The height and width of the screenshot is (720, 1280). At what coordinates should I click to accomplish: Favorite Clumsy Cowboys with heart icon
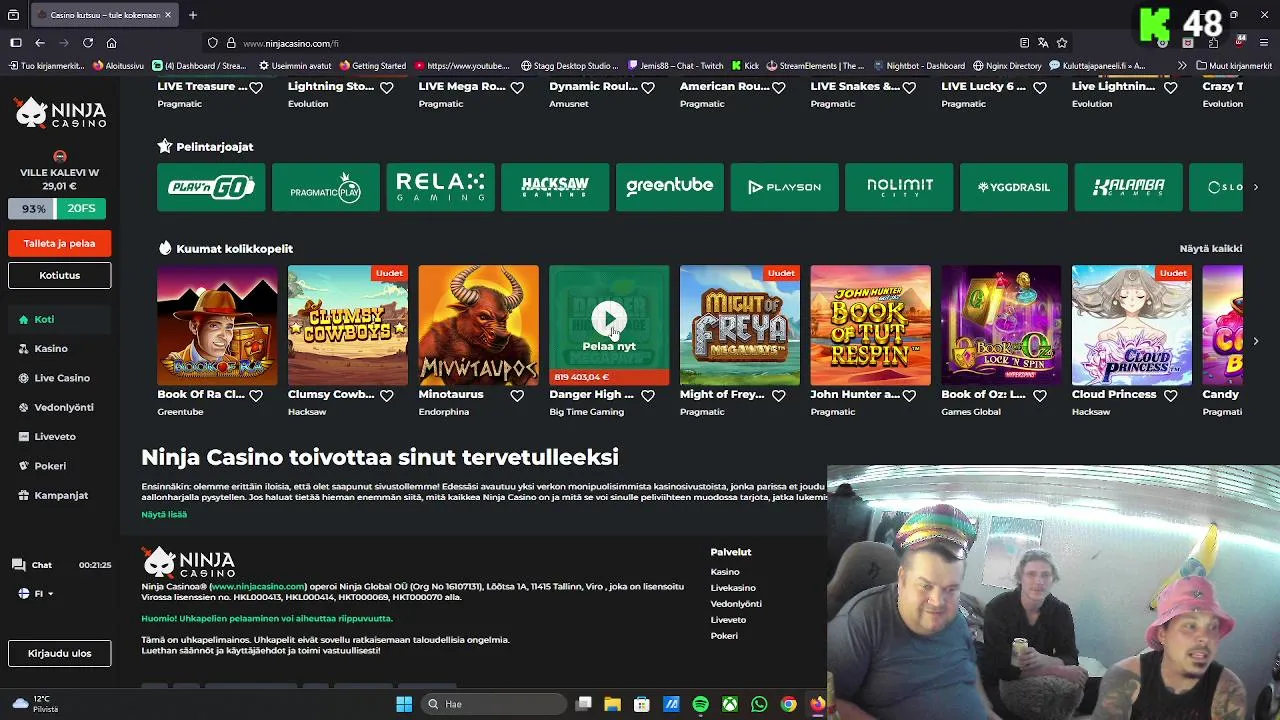click(x=387, y=396)
